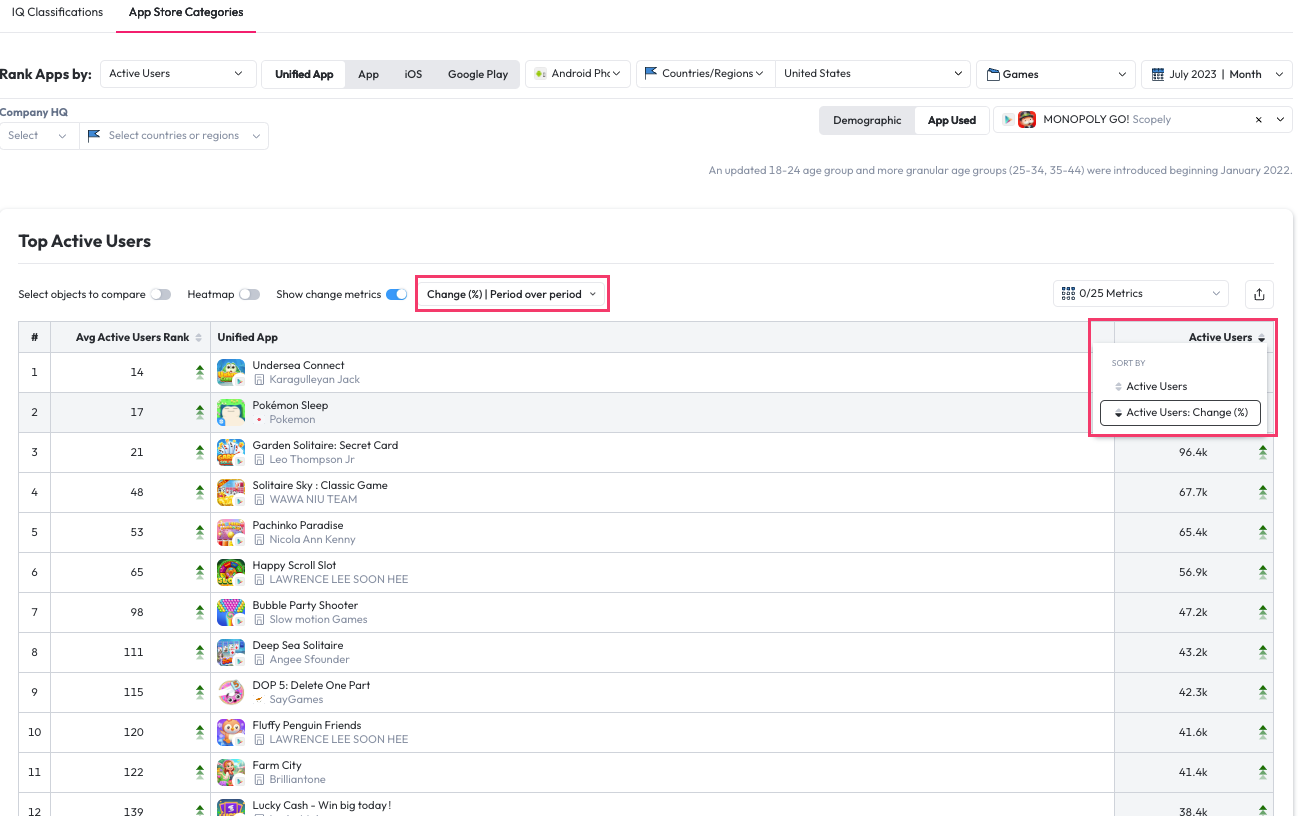This screenshot has height=816, width=1298.
Task: Click DOP 5: Delete One Part icon
Action: tap(231, 692)
